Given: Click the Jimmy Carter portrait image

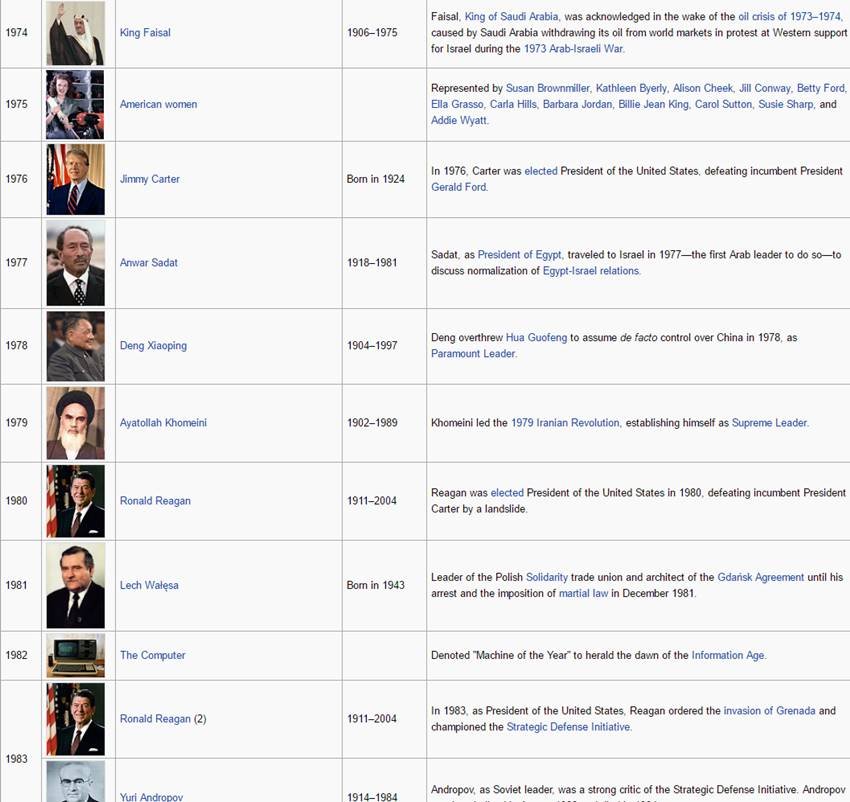Looking at the screenshot, I should (x=75, y=179).
